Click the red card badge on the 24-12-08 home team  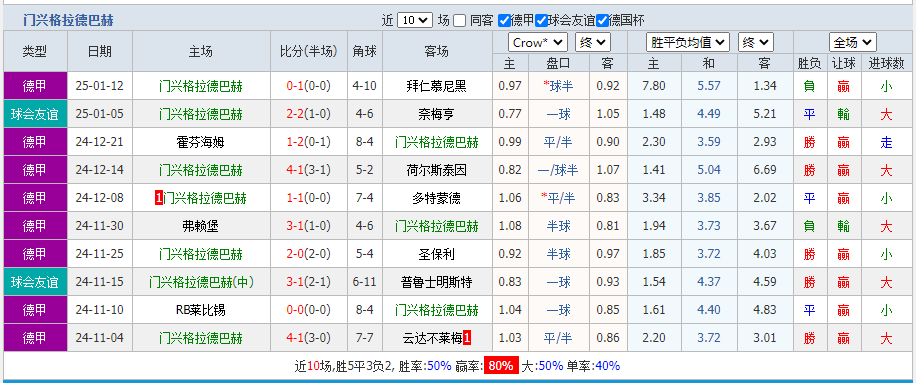pyautogui.click(x=158, y=198)
